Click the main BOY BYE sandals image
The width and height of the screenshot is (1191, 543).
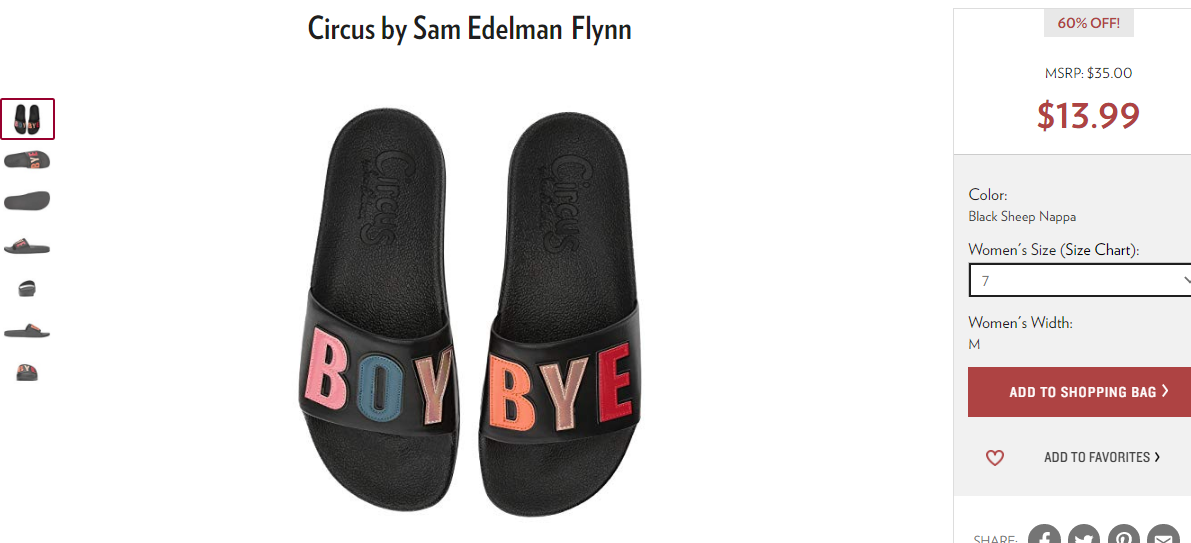coord(469,312)
